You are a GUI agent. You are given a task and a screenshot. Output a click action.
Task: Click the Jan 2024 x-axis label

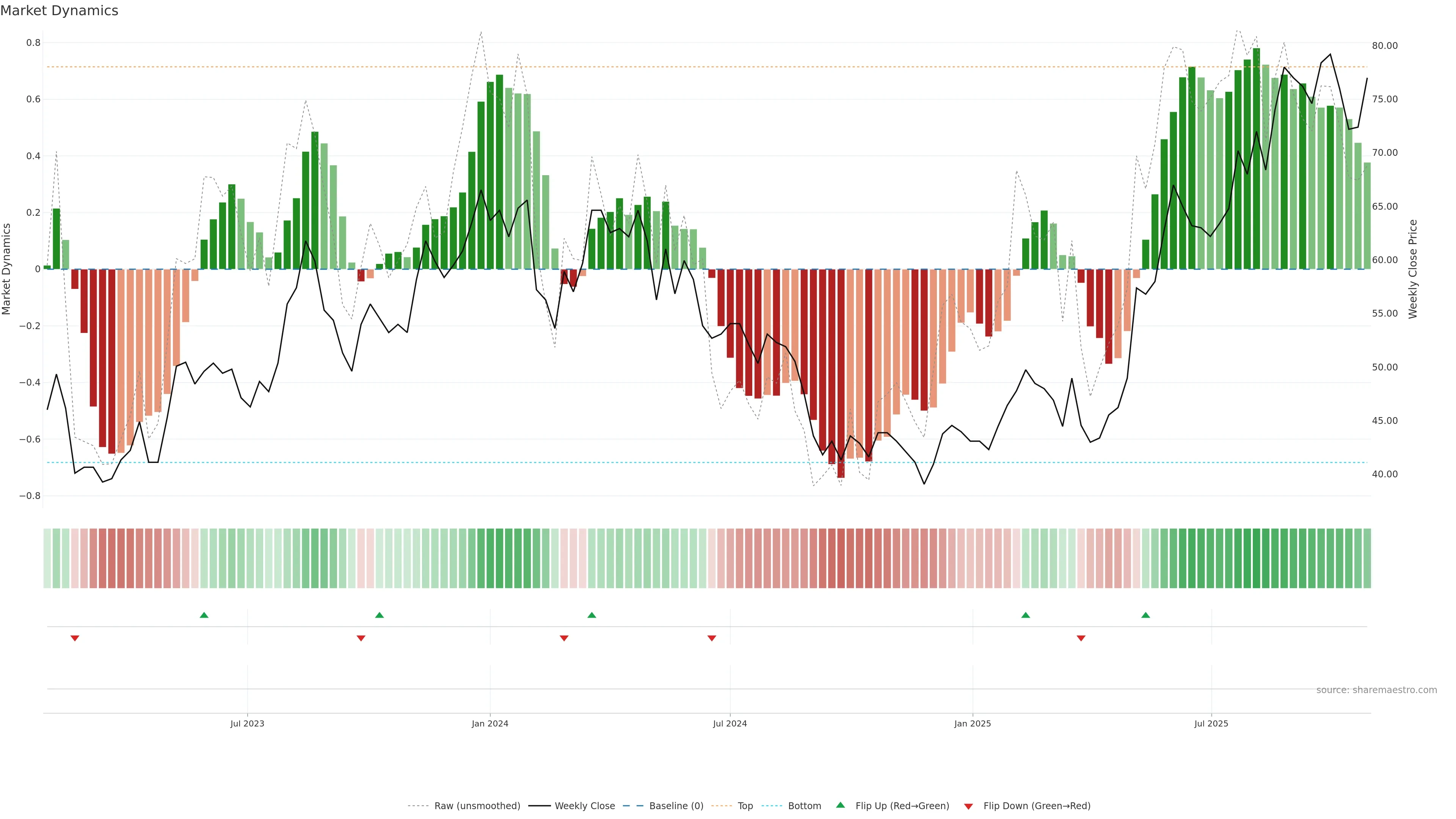(x=490, y=723)
